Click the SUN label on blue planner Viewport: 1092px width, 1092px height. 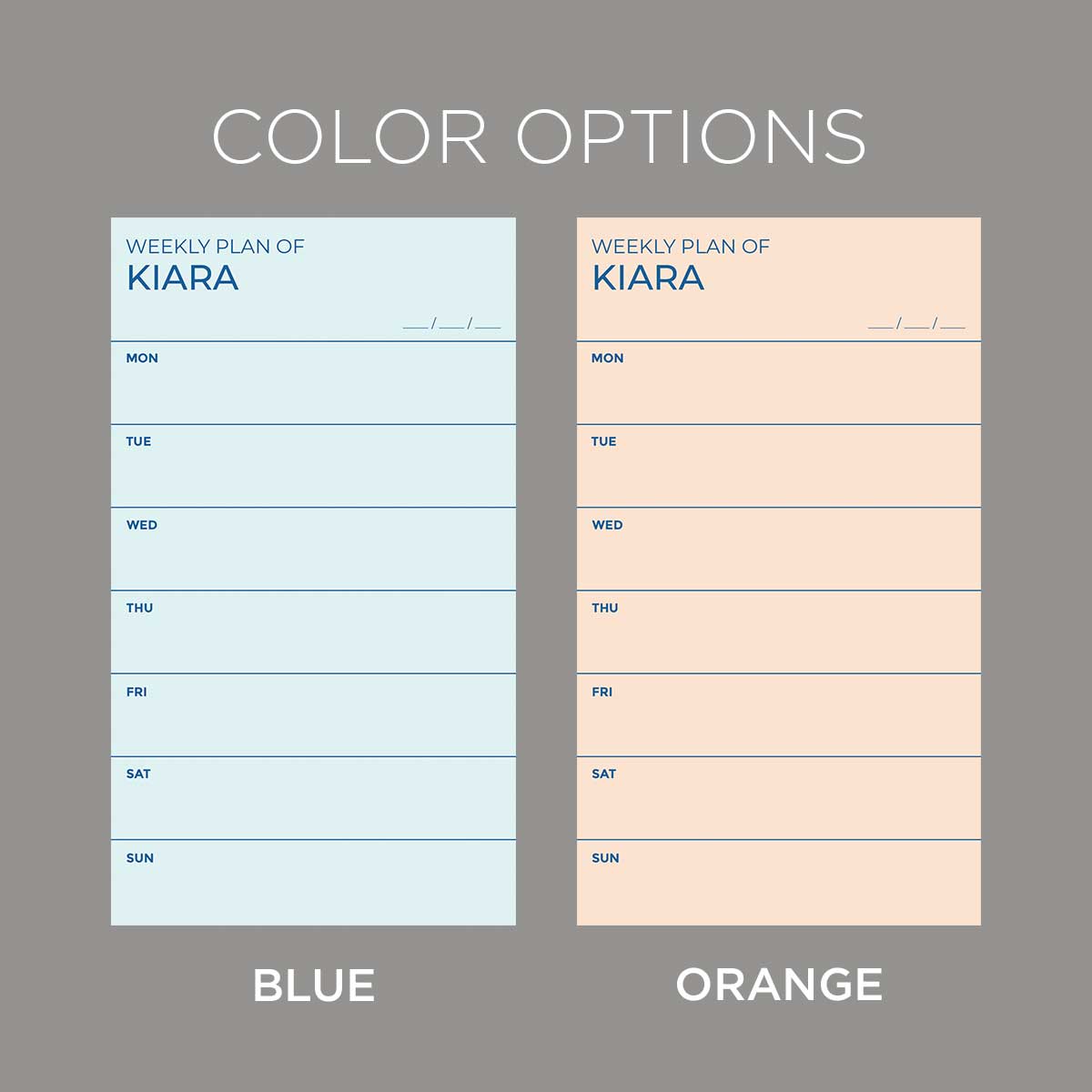pos(140,858)
